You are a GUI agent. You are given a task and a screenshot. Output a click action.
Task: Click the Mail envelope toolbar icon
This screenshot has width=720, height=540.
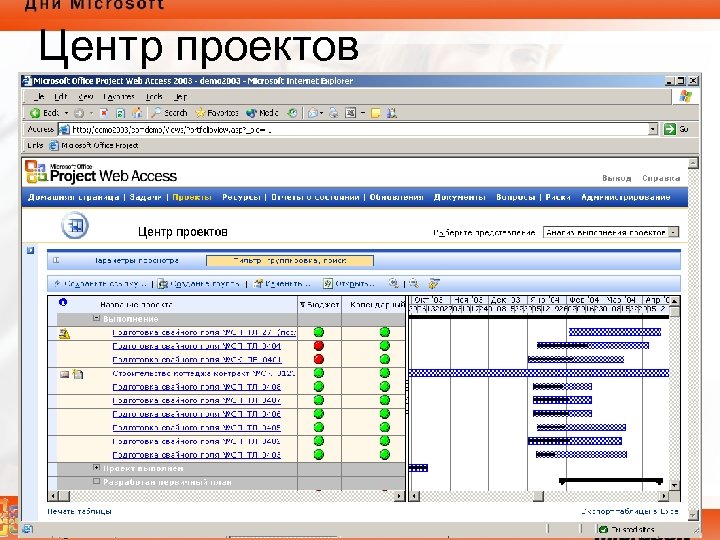(x=313, y=113)
